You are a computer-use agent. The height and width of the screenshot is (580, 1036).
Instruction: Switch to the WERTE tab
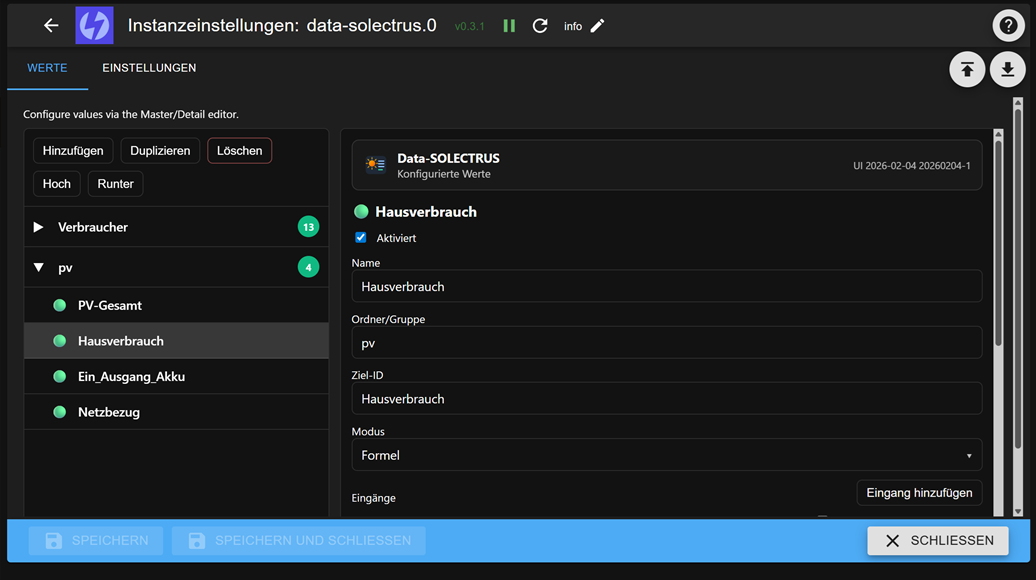[47, 68]
